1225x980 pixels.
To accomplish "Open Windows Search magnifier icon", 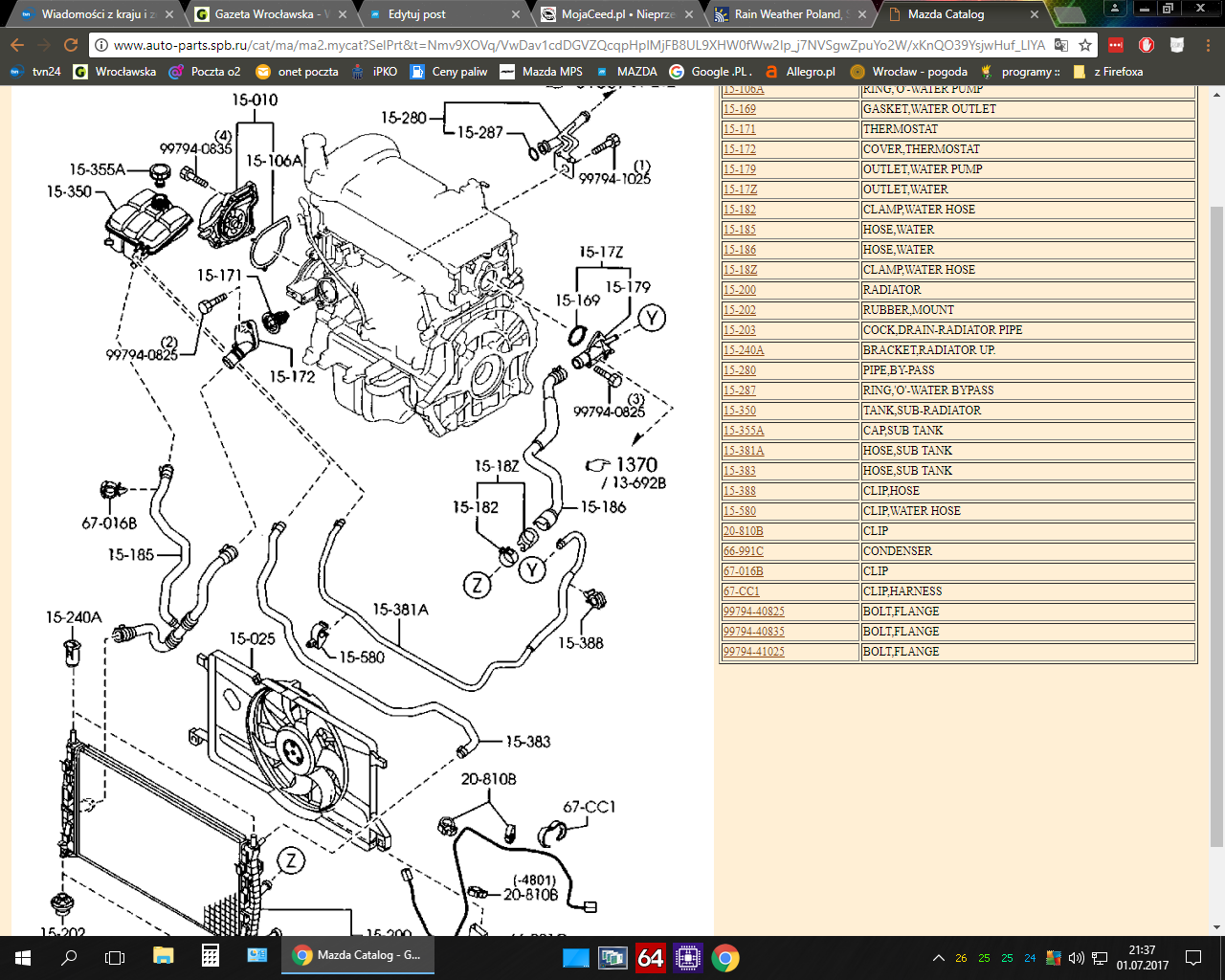I will 69,957.
